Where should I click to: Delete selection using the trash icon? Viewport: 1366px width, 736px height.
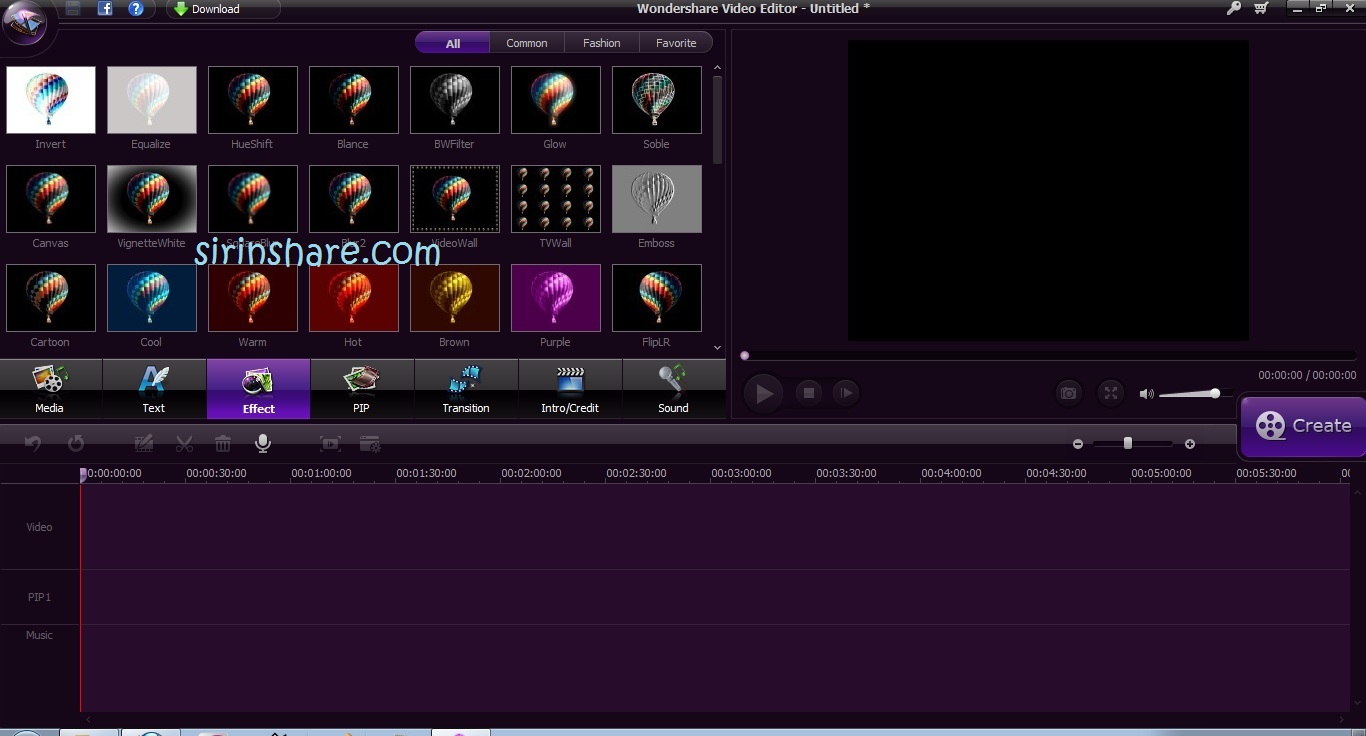click(222, 443)
